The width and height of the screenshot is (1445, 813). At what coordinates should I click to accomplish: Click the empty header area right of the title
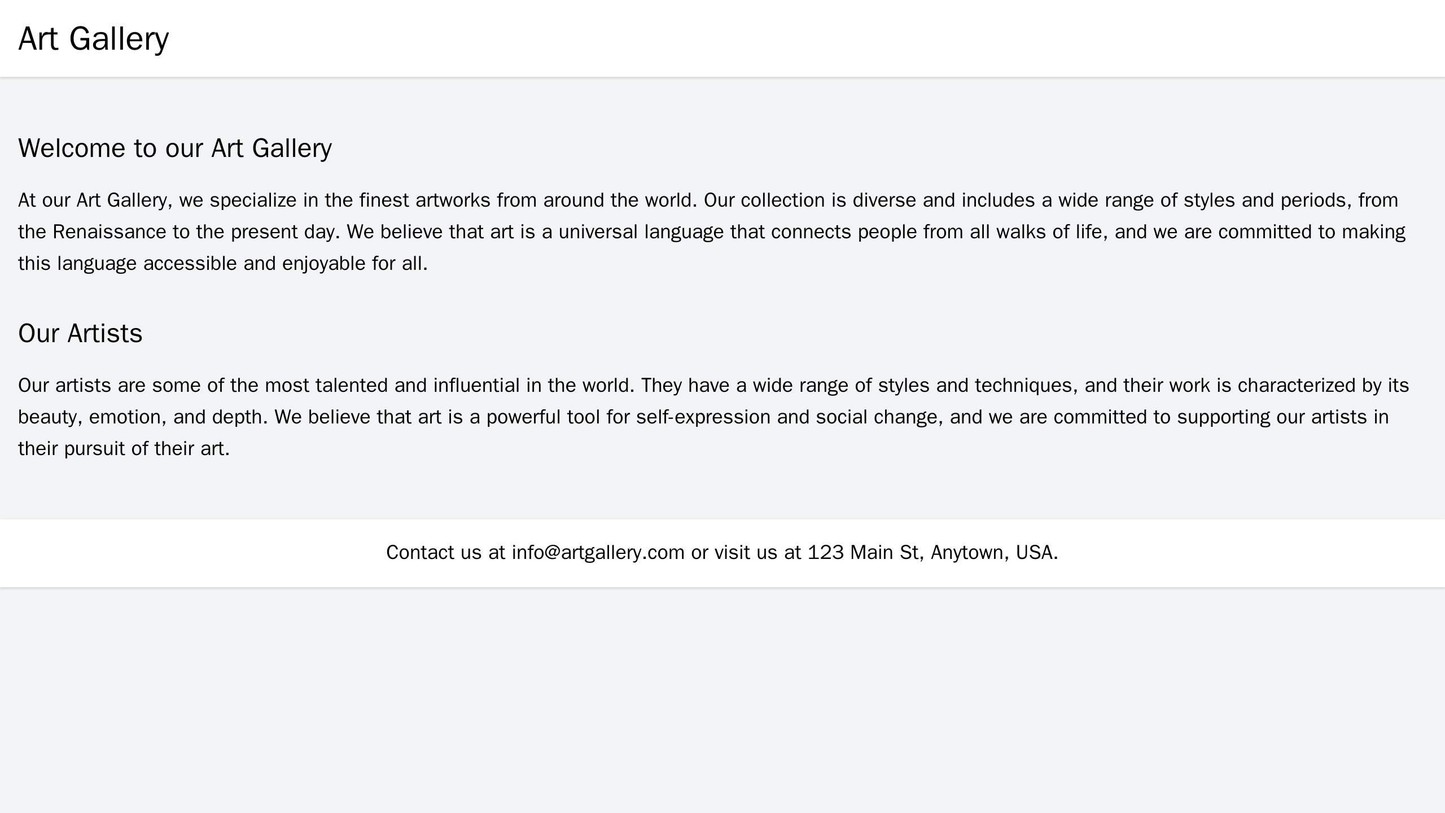point(800,39)
